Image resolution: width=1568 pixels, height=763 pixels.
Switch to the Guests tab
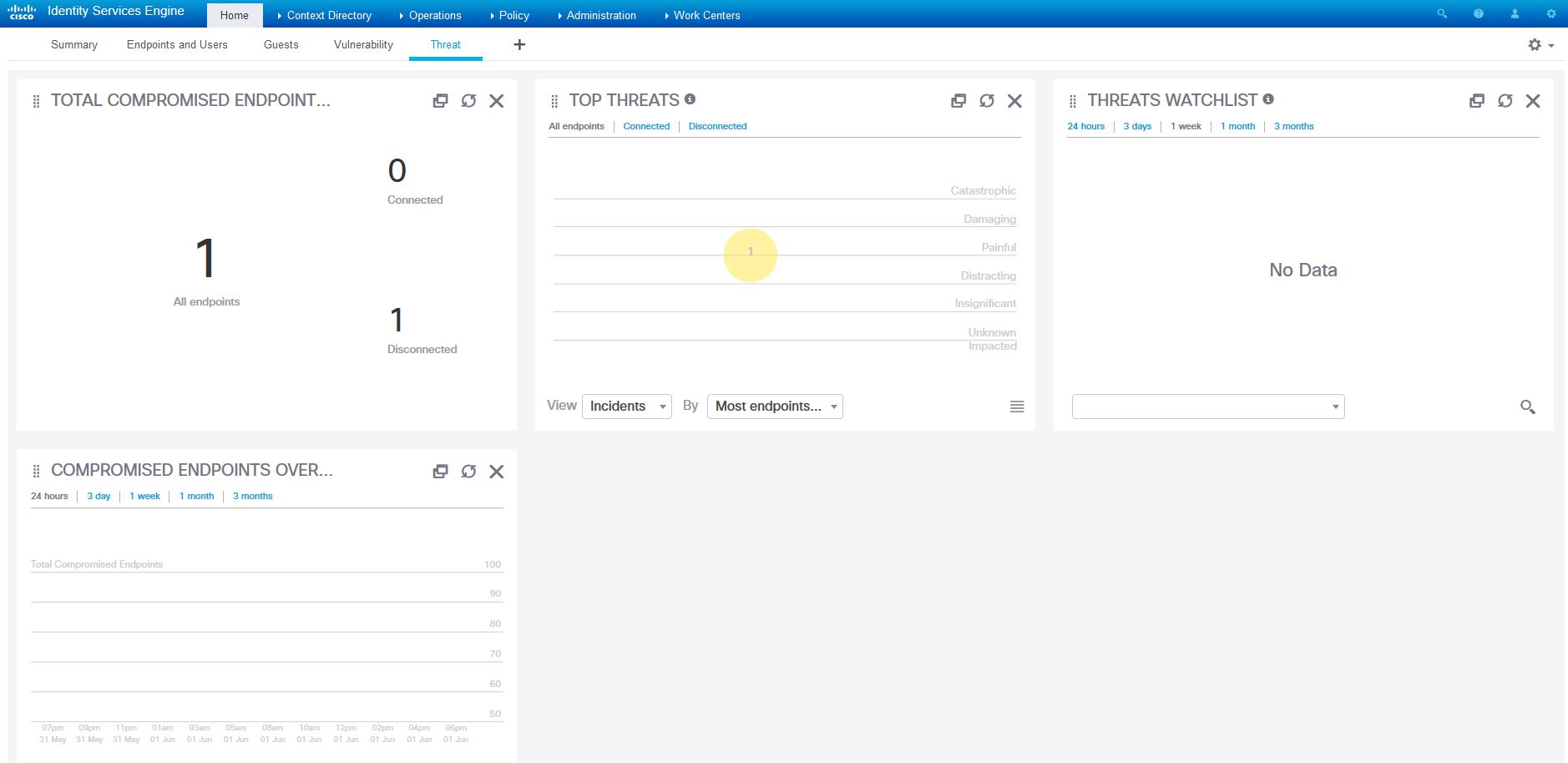point(281,44)
